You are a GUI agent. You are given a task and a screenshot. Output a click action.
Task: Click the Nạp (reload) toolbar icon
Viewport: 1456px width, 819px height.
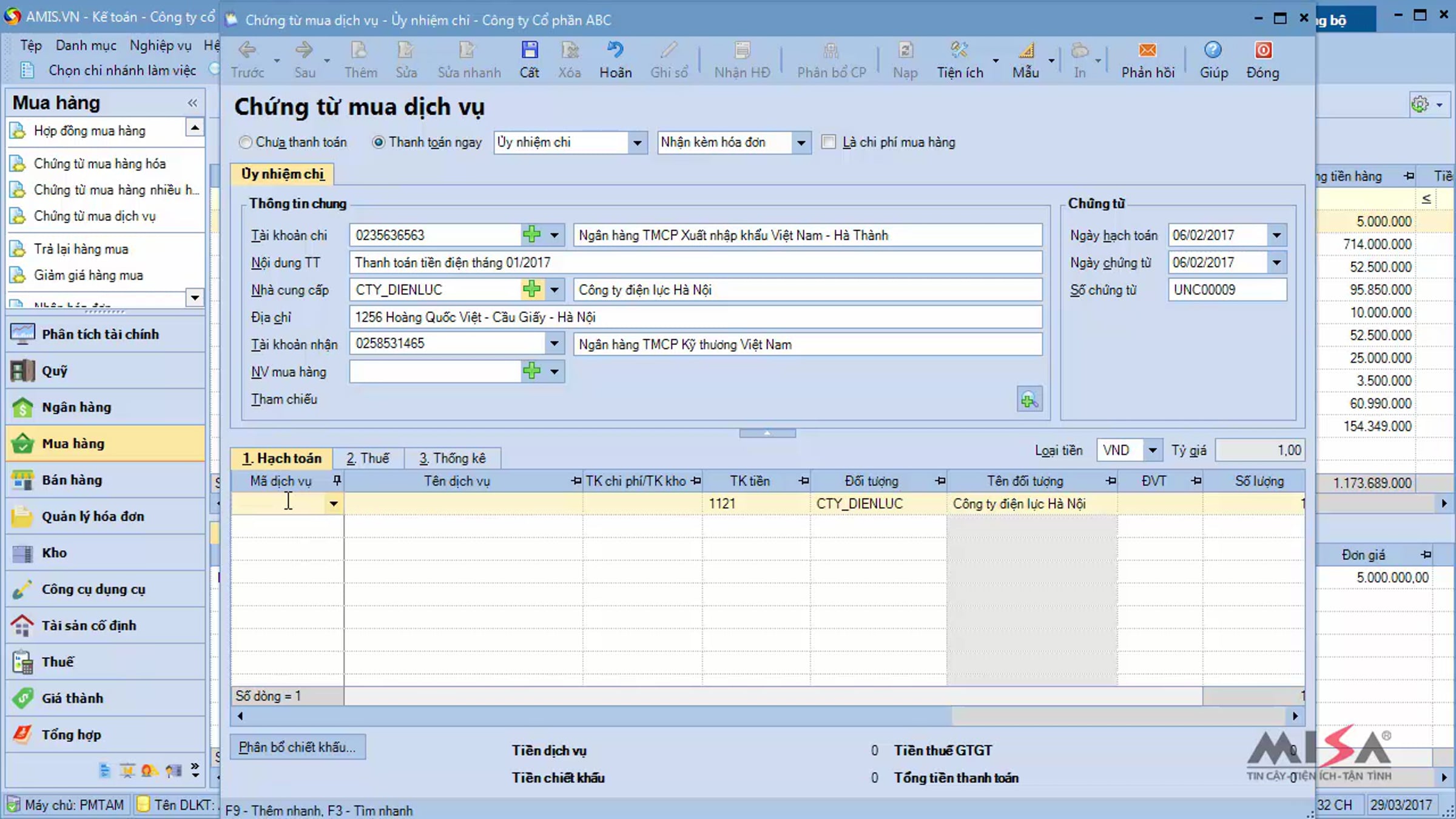[x=905, y=50]
